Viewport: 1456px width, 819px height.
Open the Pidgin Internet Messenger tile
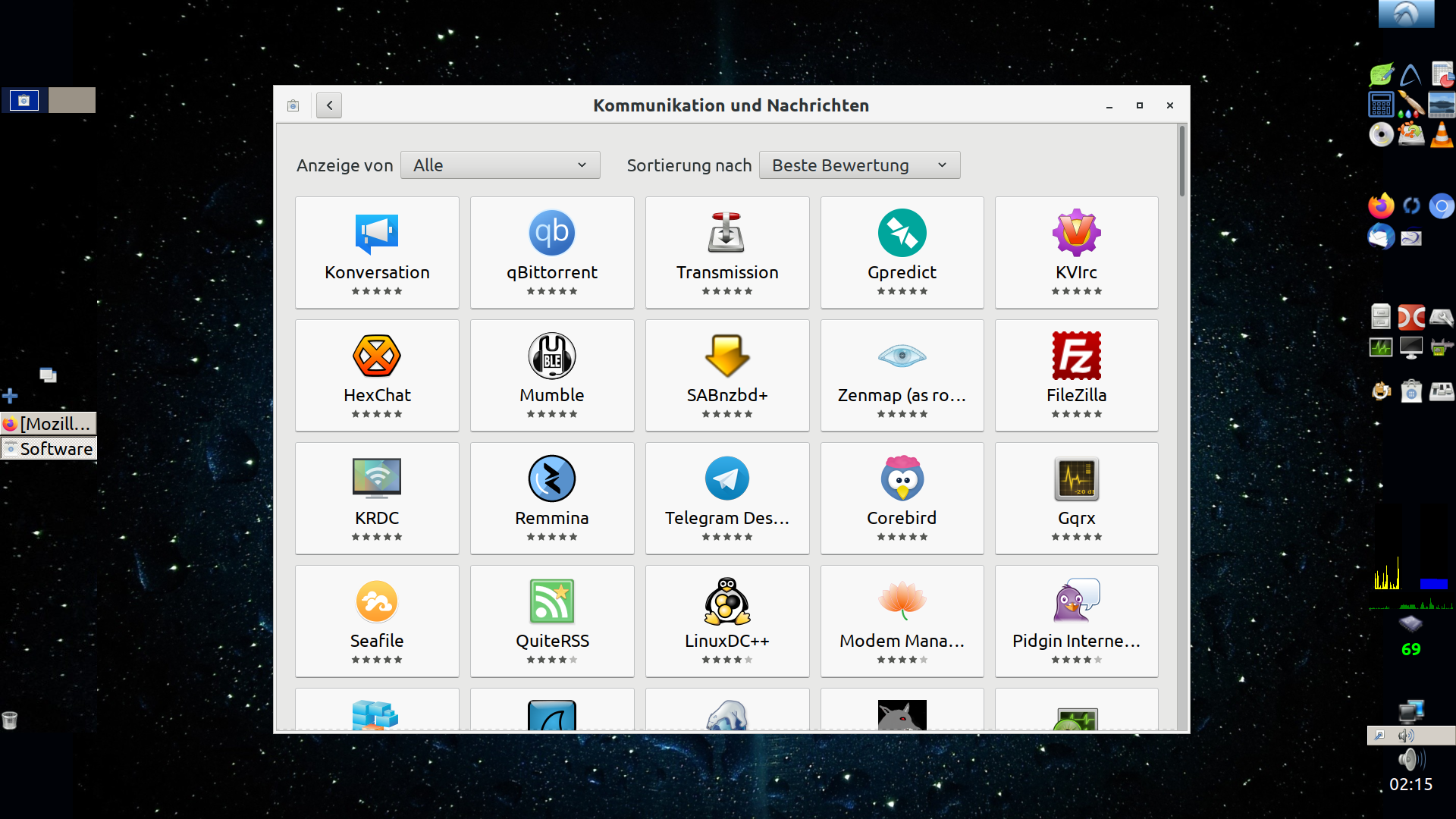tap(1076, 620)
